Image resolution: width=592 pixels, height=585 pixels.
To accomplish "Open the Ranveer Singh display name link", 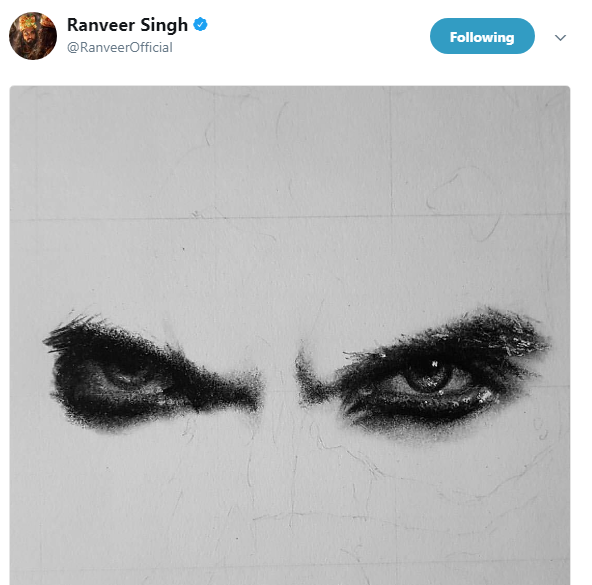I will (127, 25).
